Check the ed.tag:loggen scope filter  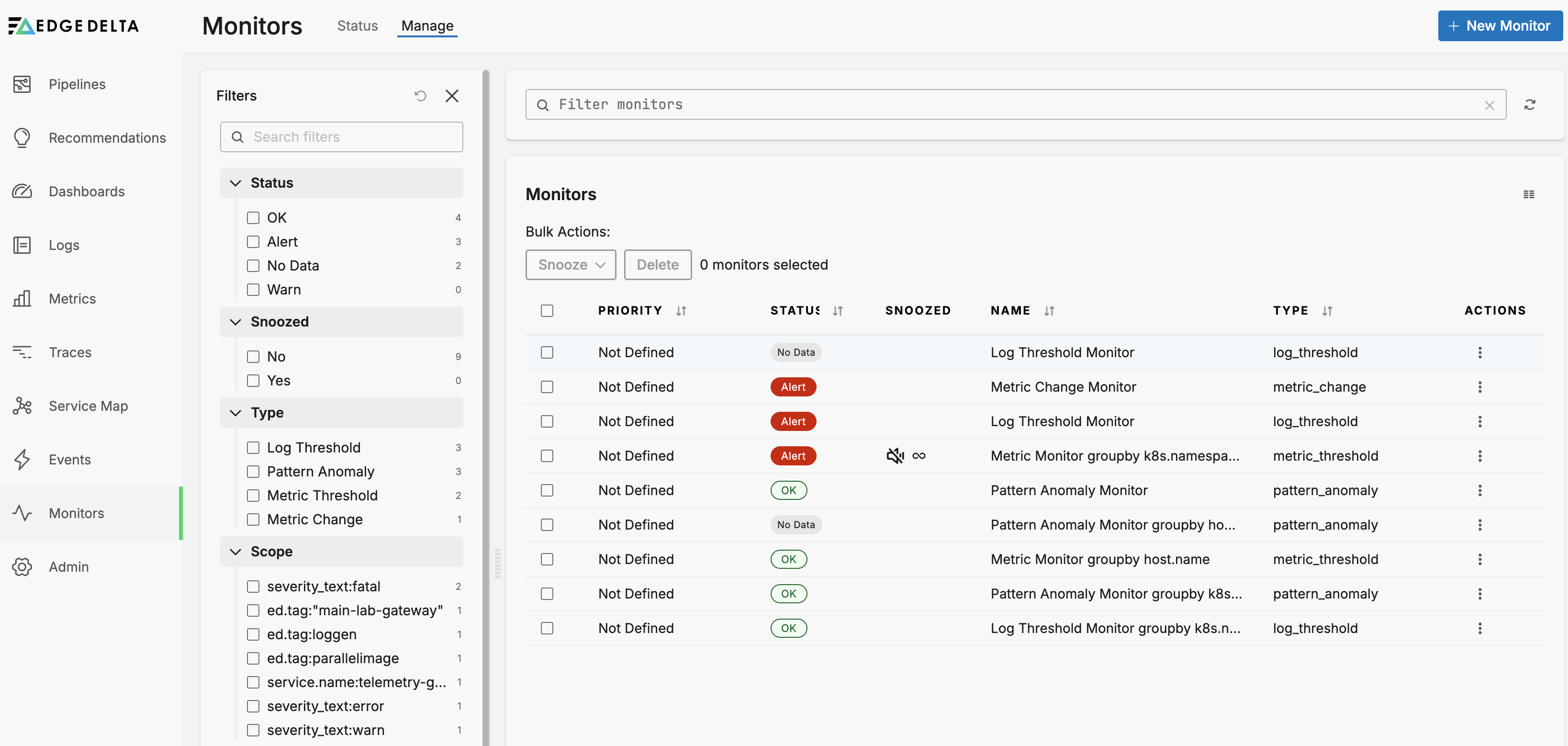tap(253, 634)
